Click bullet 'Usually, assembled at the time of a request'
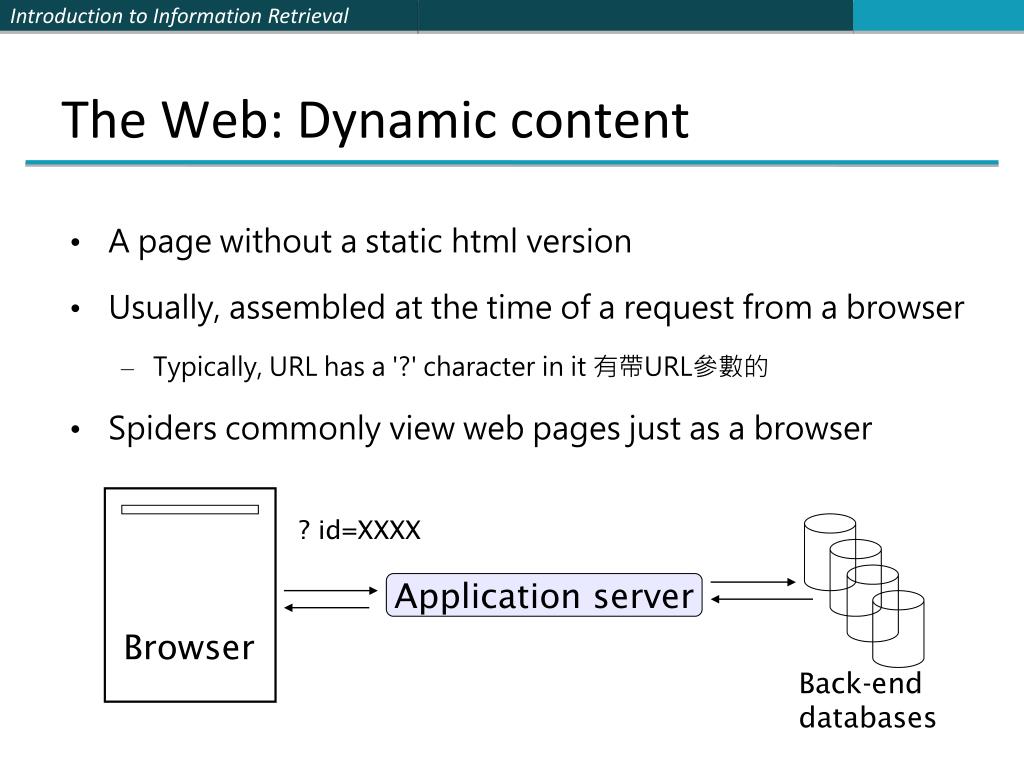Image resolution: width=1024 pixels, height=768 pixels. 536,308
